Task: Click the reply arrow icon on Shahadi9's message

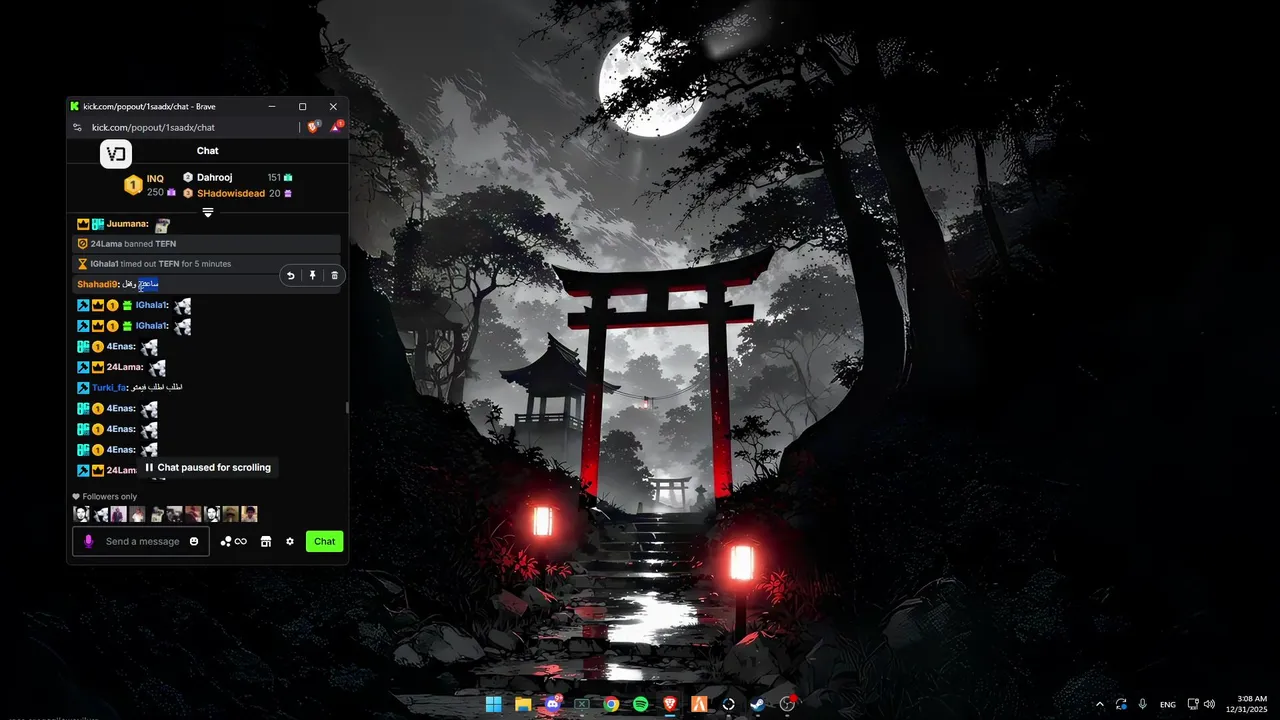Action: [x=291, y=276]
